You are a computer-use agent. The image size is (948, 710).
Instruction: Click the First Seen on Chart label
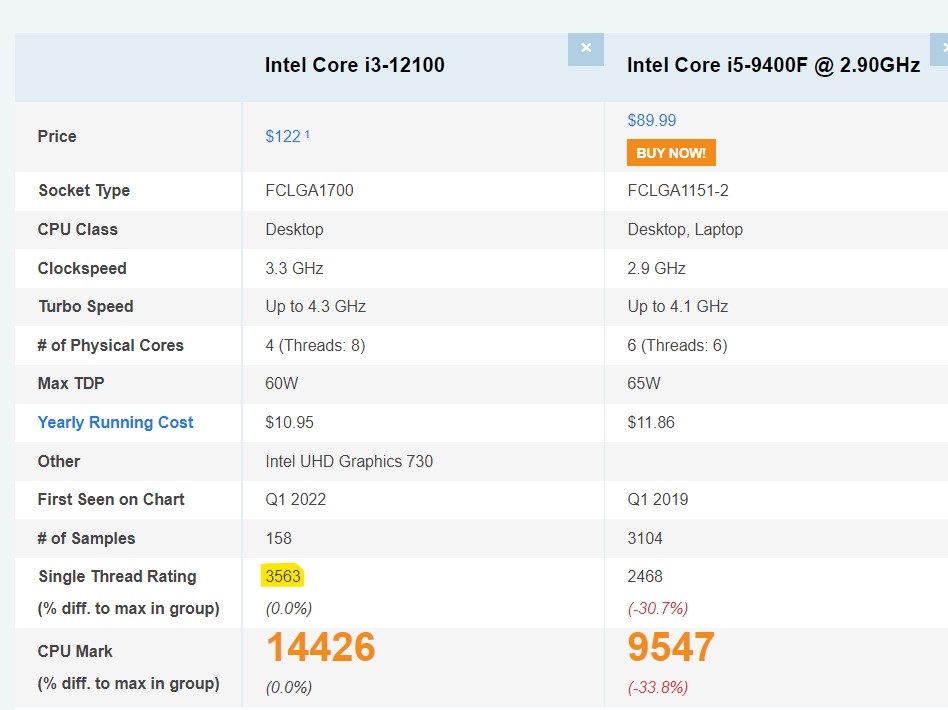tap(111, 500)
